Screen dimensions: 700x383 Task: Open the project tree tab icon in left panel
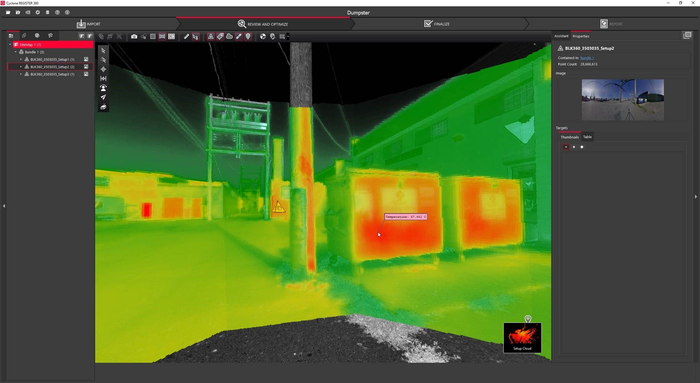pyautogui.click(x=11, y=36)
